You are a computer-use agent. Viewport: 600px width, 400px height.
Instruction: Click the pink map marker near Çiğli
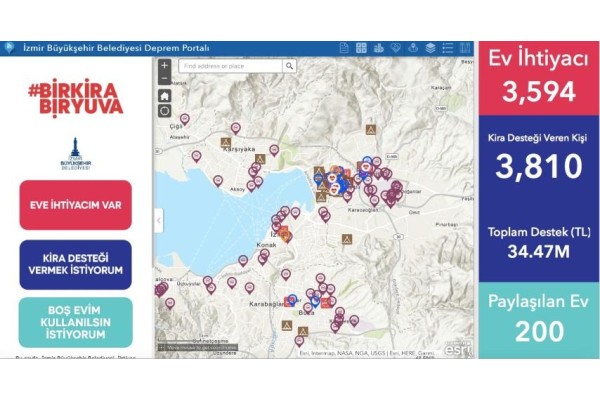(x=184, y=119)
